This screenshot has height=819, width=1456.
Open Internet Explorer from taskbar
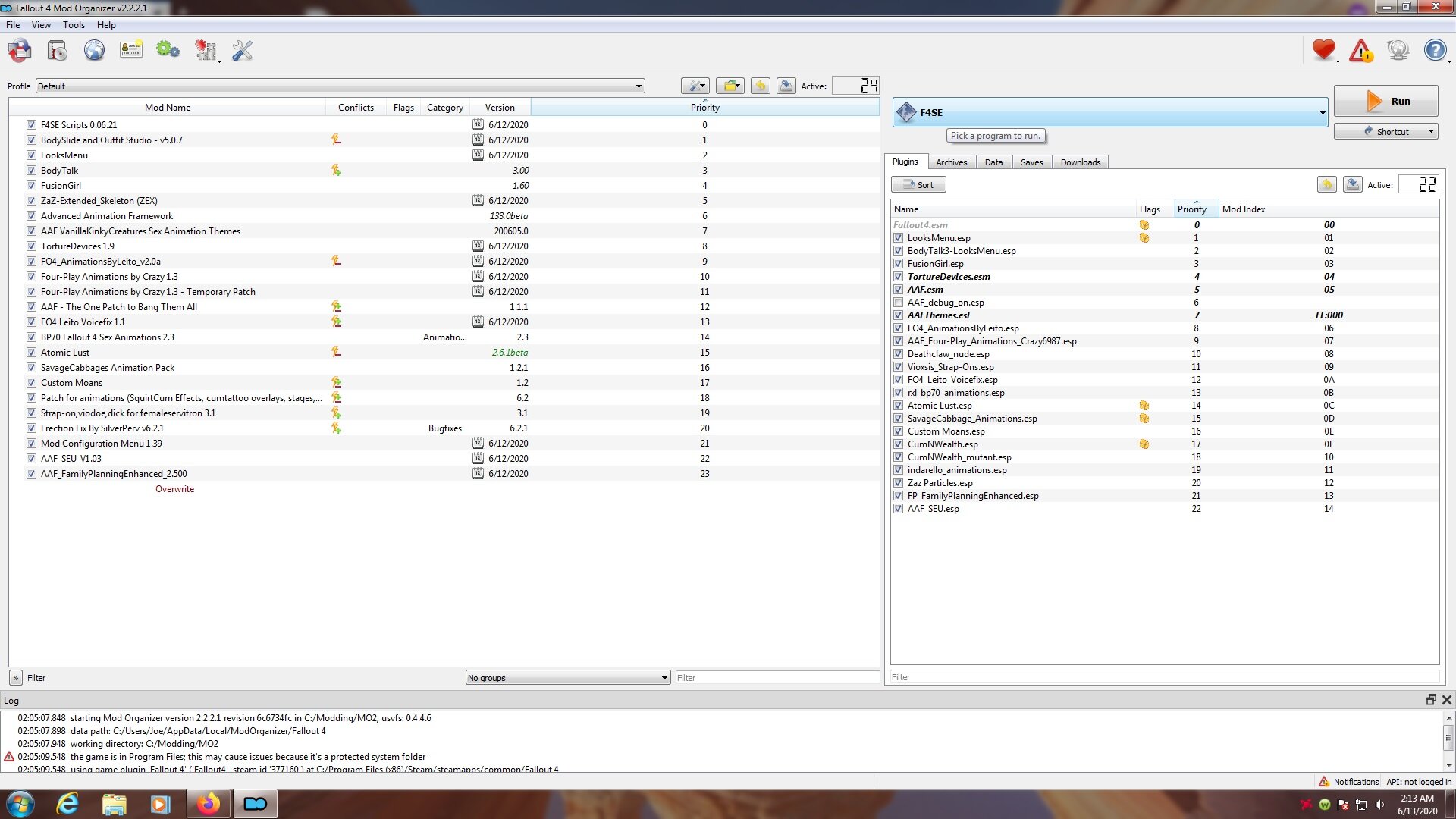67,804
